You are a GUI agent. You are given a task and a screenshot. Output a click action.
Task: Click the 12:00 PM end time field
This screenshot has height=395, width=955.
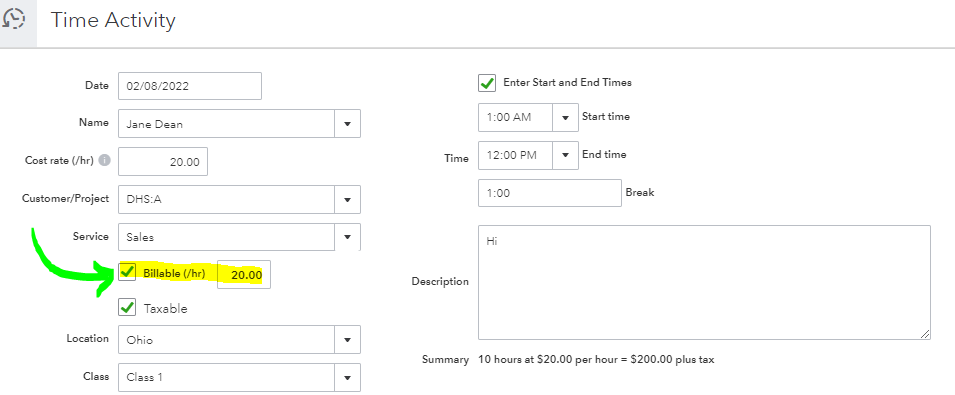[516, 155]
